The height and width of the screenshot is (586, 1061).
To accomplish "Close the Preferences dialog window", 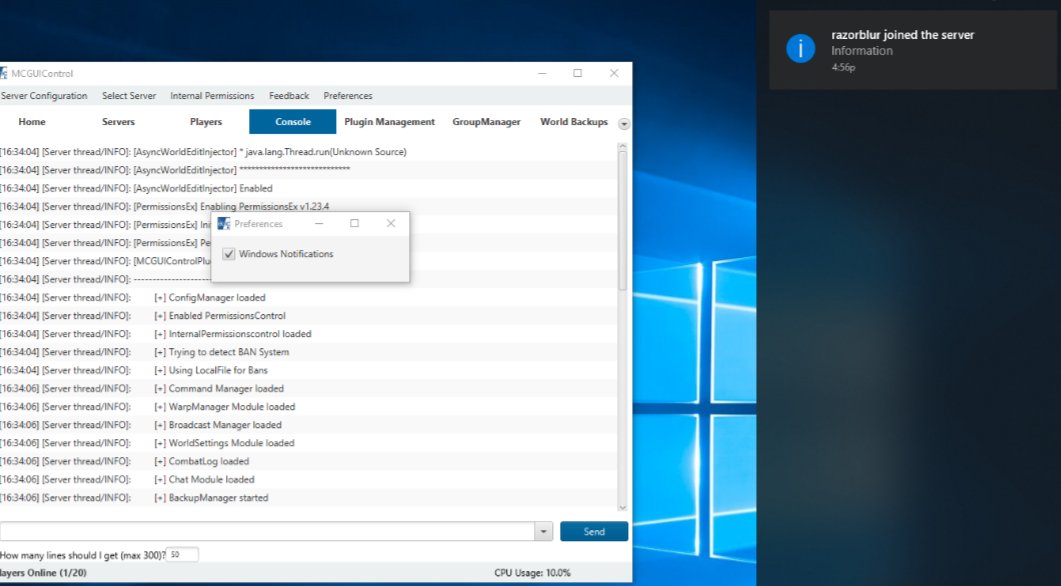I will pyautogui.click(x=391, y=224).
